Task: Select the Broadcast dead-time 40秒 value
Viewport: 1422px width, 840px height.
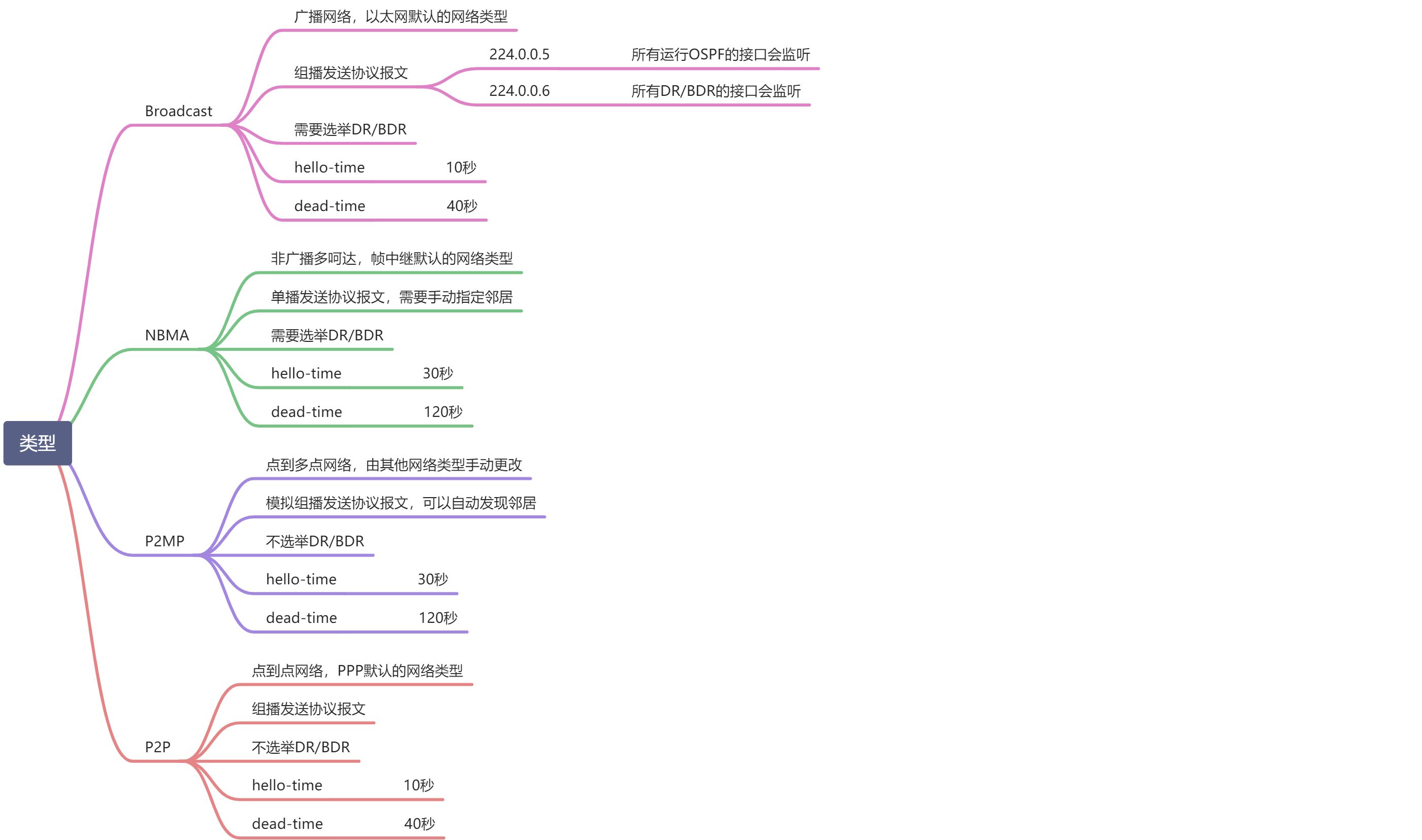Action: (461, 206)
